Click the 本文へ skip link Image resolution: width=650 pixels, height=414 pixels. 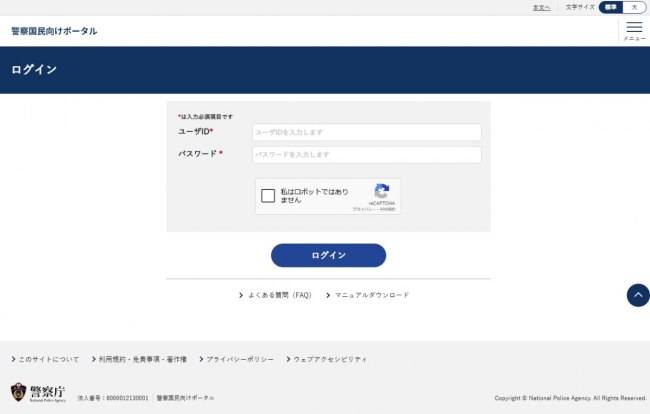click(x=541, y=7)
